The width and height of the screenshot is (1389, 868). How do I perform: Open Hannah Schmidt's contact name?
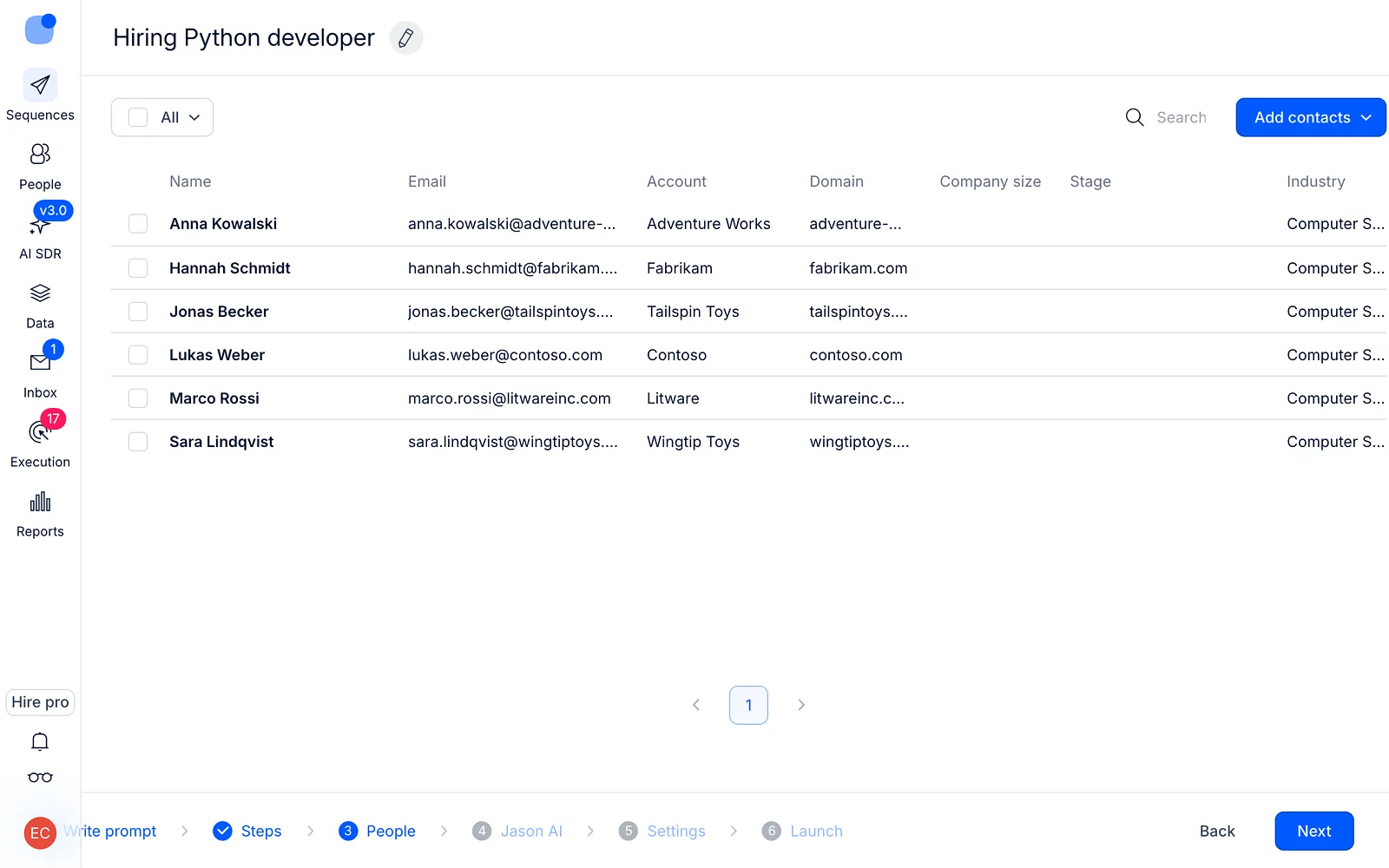click(x=230, y=268)
